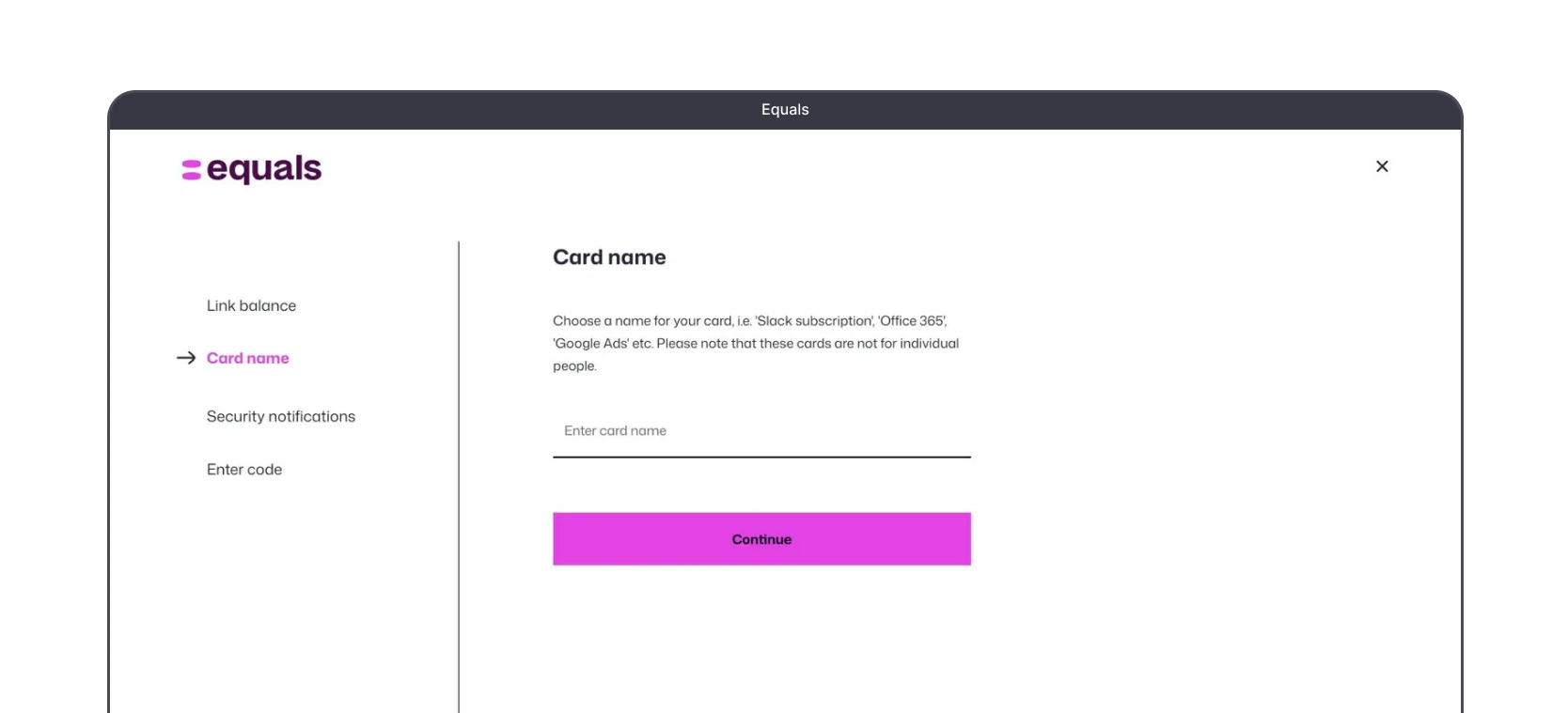Click the Equals title in window bar
The height and width of the screenshot is (713, 1568).
785,110
